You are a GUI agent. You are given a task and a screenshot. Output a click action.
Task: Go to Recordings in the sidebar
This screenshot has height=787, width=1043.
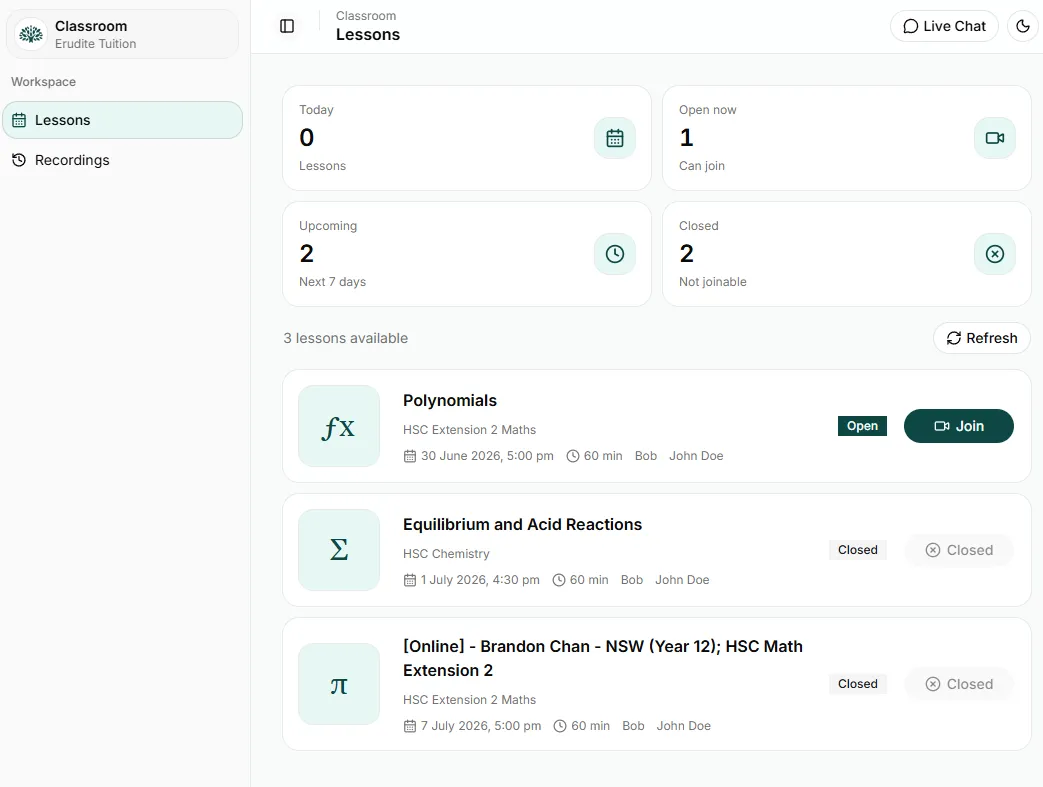pos(122,160)
